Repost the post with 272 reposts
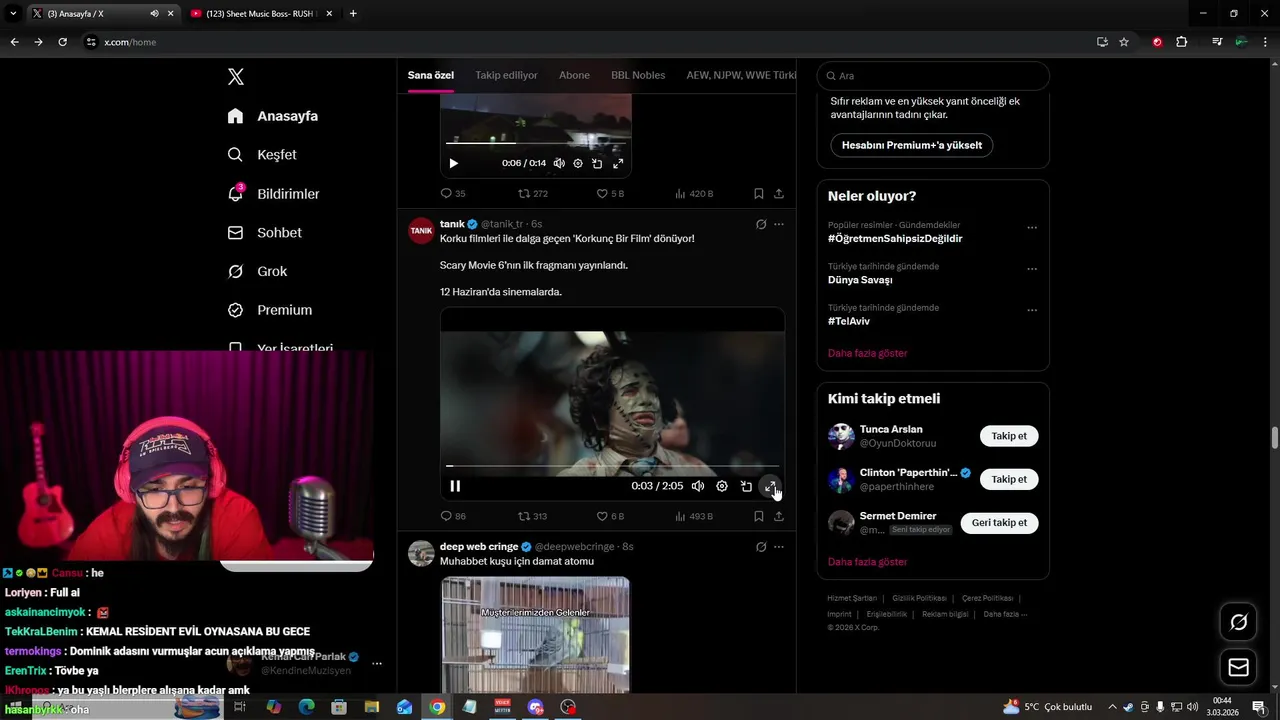The height and width of the screenshot is (720, 1280). (x=533, y=194)
